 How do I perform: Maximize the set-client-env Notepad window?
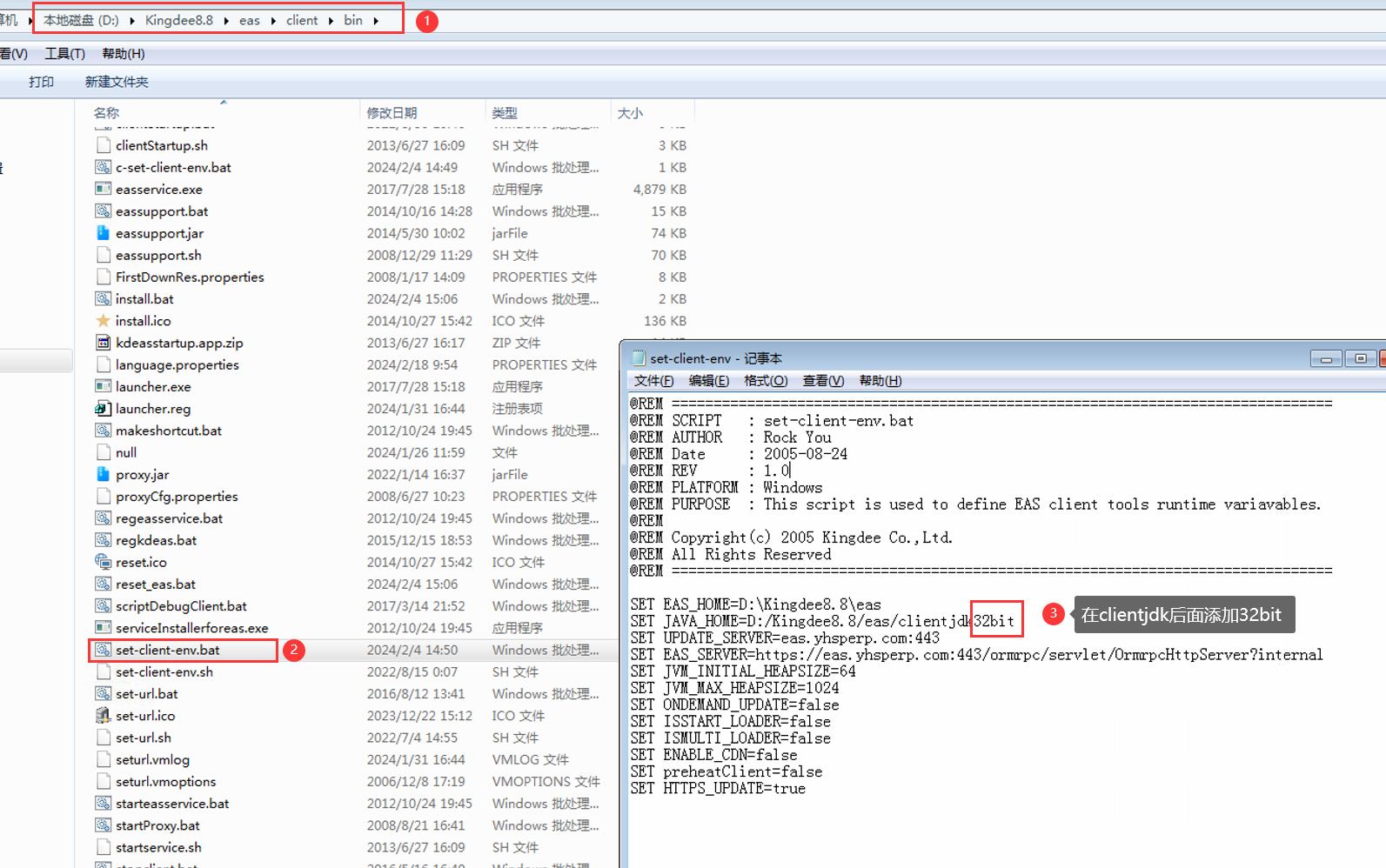pyautogui.click(x=1361, y=358)
